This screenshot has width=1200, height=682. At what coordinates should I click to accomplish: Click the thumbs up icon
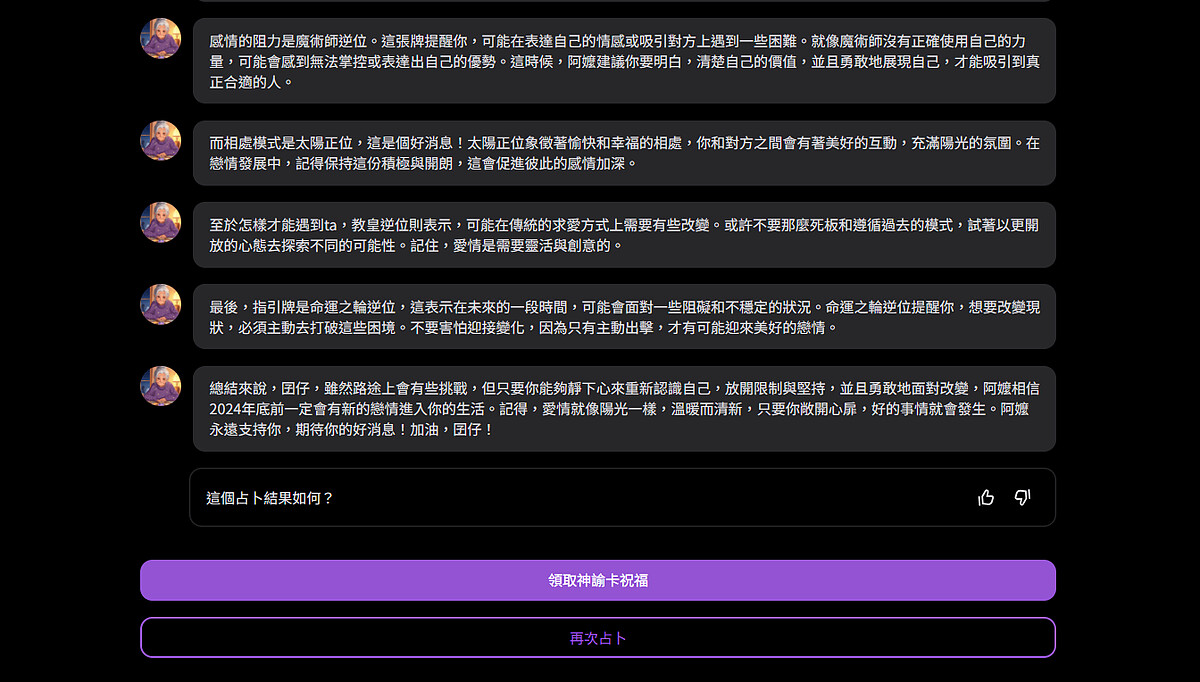click(x=986, y=498)
